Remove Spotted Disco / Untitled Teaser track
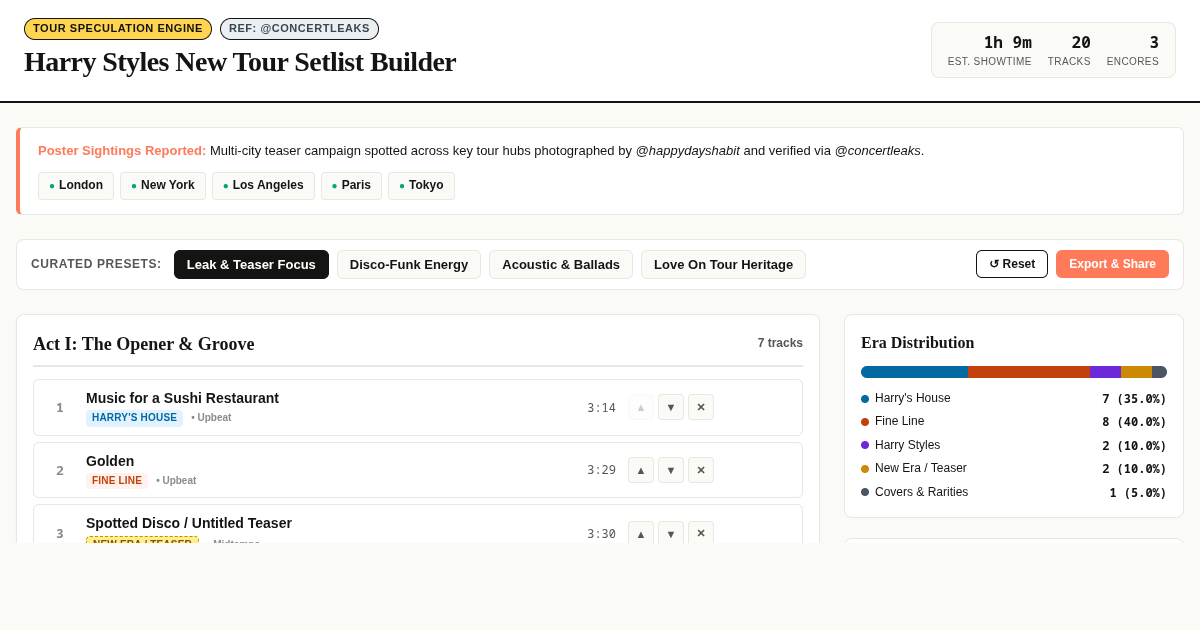 pos(701,533)
